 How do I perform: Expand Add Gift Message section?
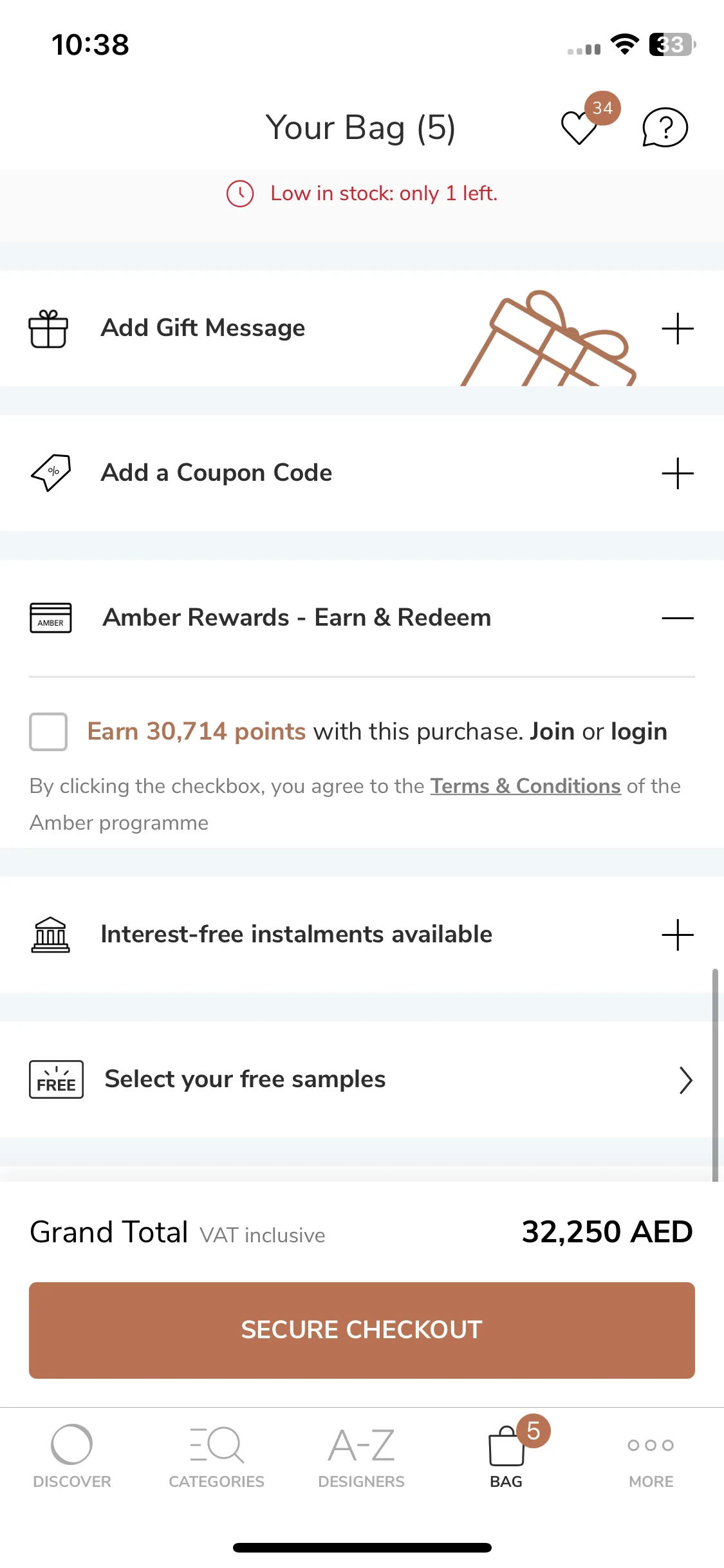678,329
